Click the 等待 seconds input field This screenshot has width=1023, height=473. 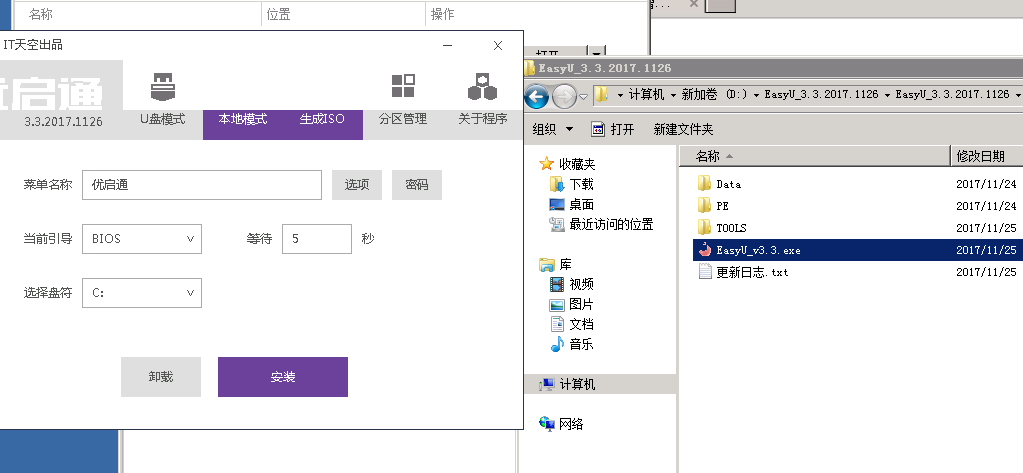pyautogui.click(x=317, y=239)
